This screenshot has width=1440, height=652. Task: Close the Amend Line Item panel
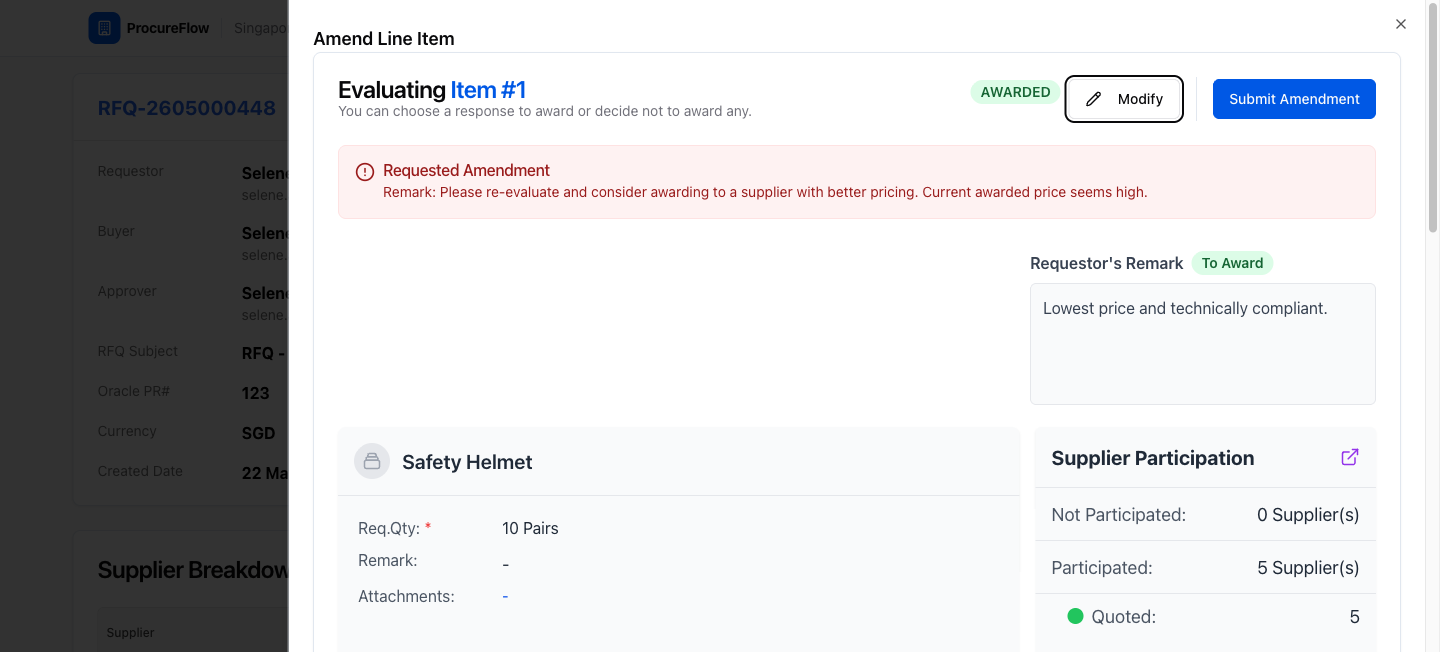[1401, 24]
